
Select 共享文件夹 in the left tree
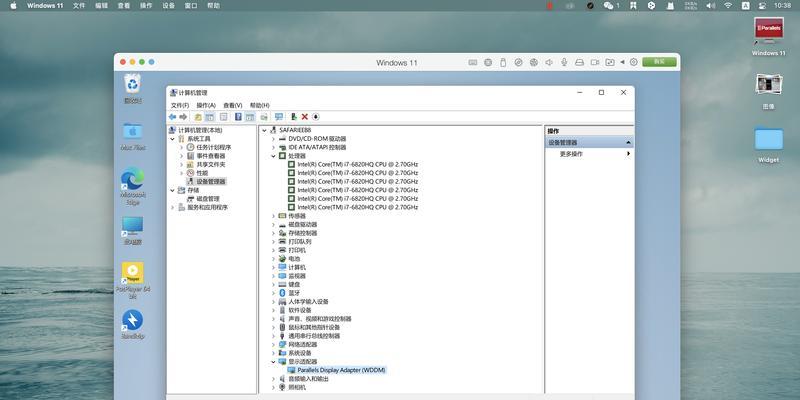(x=211, y=164)
